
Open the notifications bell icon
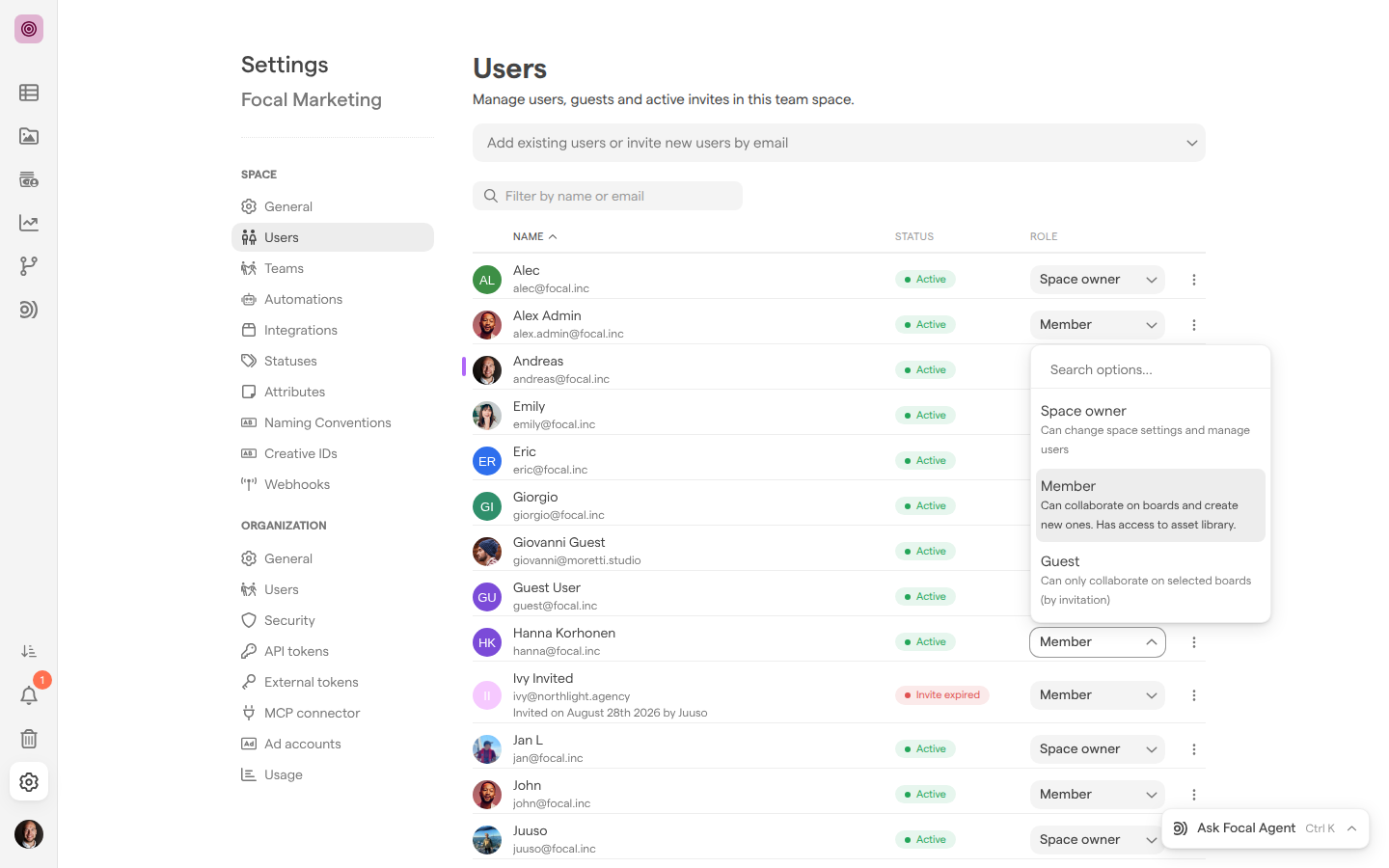click(29, 695)
